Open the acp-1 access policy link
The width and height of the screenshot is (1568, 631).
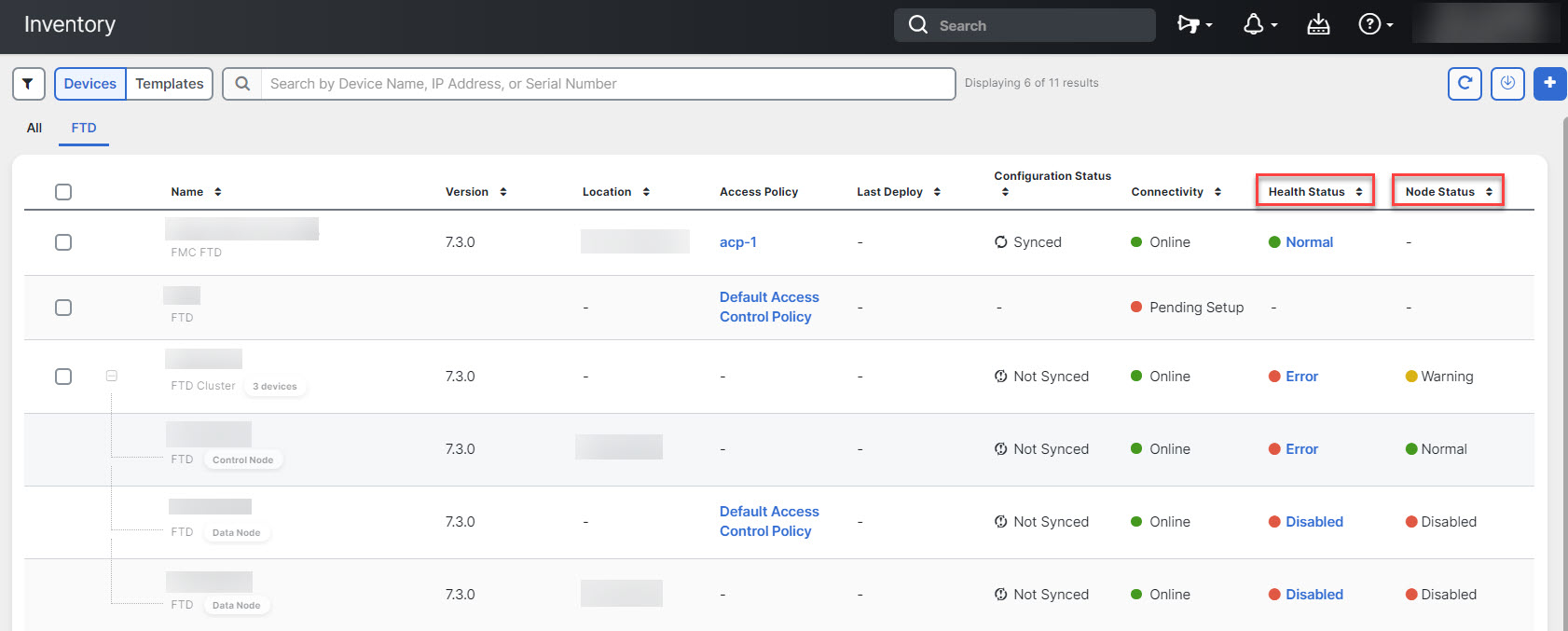pyautogui.click(x=737, y=242)
